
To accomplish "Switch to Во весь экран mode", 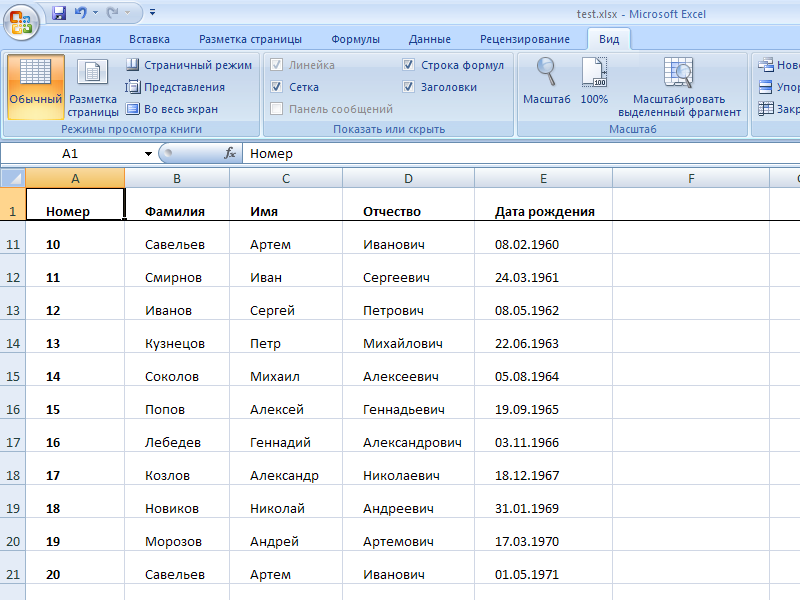I will pos(172,109).
